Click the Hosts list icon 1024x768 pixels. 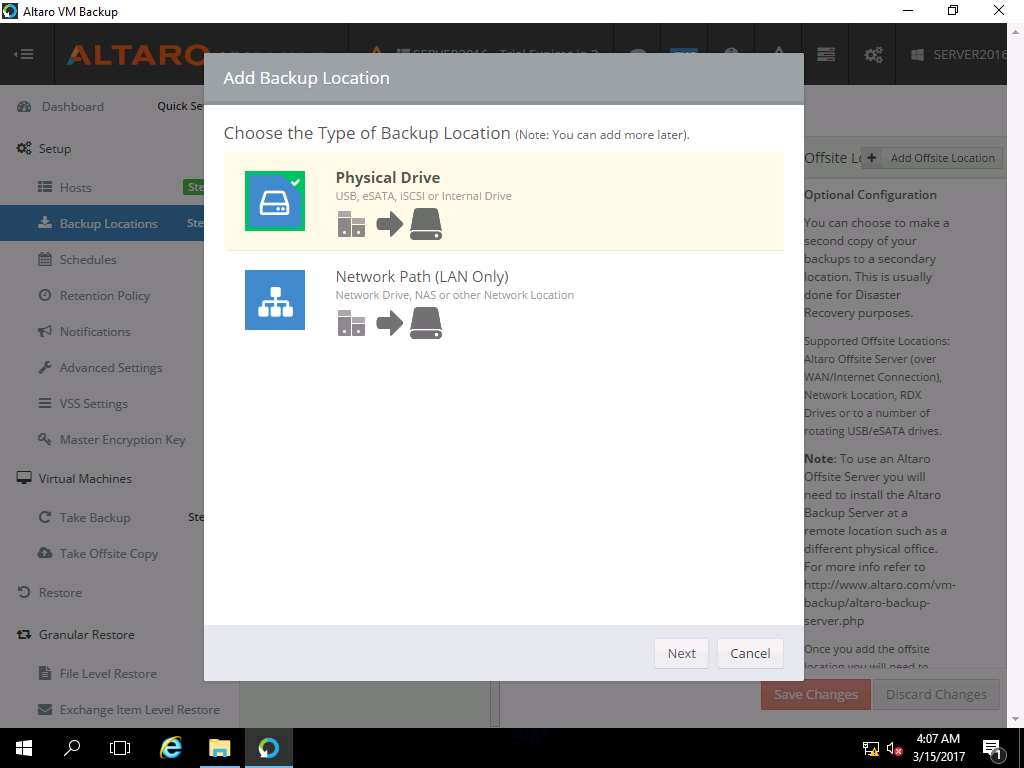[x=45, y=187]
